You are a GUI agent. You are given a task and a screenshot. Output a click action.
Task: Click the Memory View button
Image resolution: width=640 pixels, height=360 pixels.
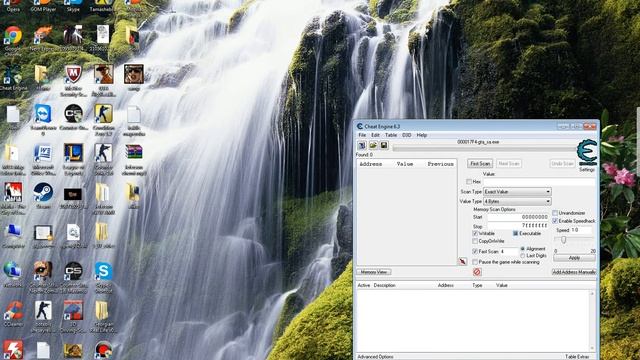click(x=374, y=272)
